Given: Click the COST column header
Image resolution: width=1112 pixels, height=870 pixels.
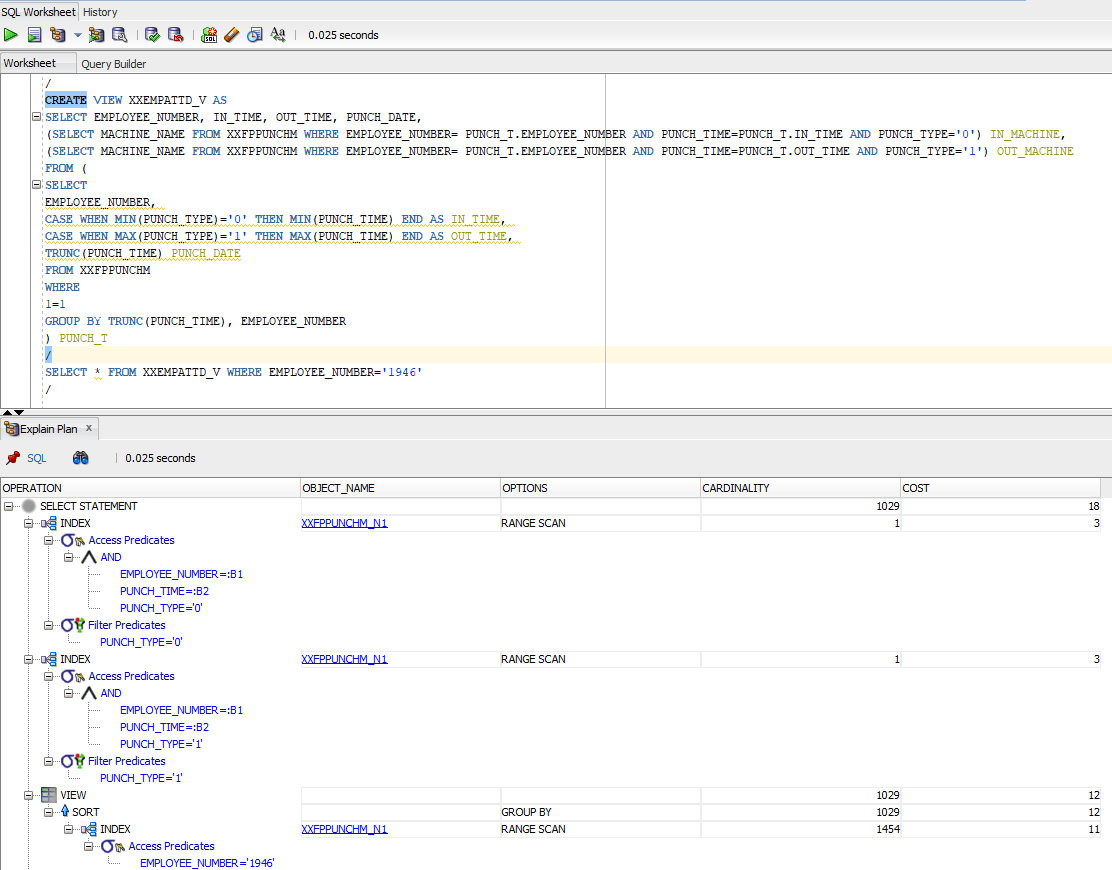Looking at the screenshot, I should click(1001, 488).
